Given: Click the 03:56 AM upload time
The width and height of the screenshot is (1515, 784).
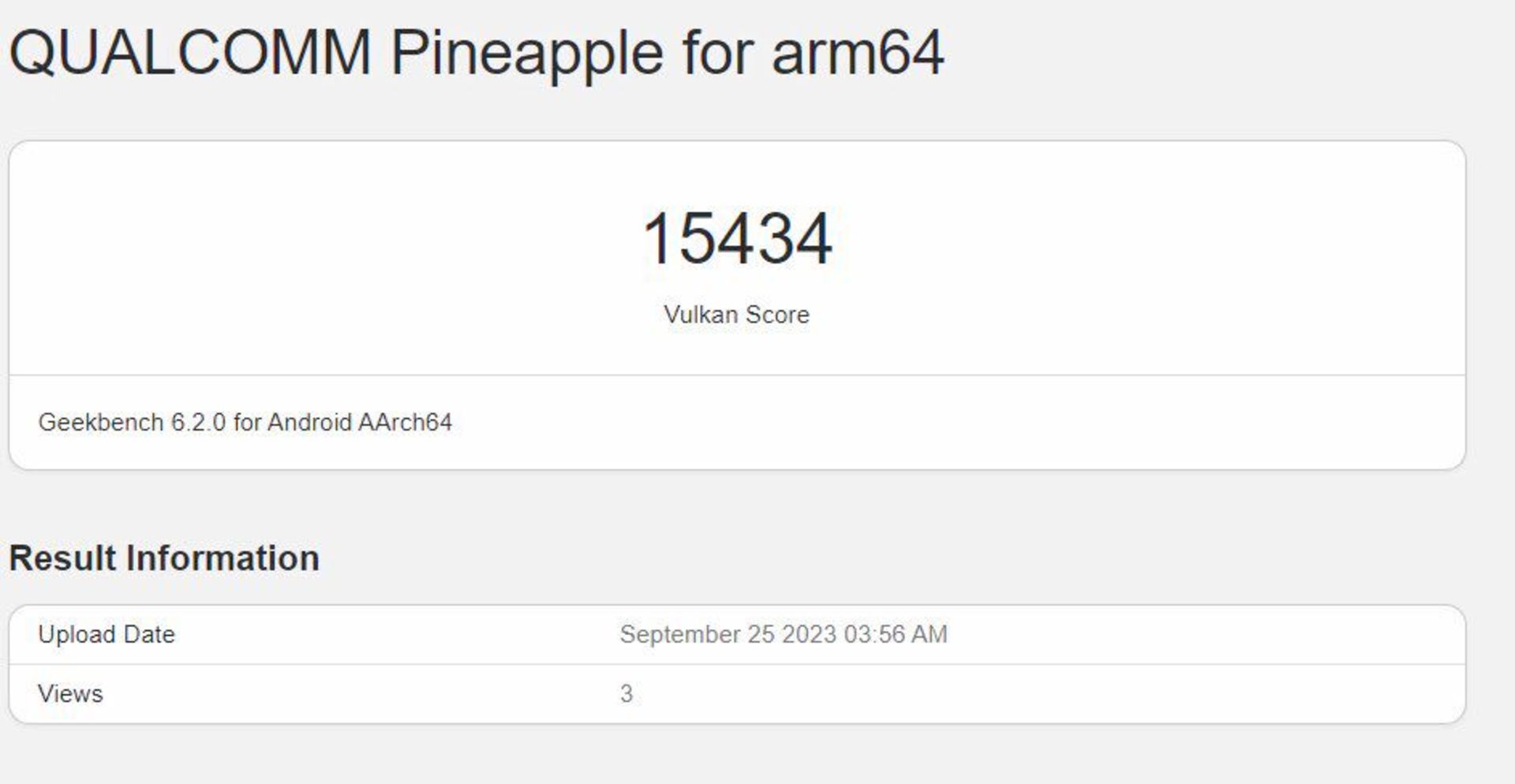Looking at the screenshot, I should 896,635.
